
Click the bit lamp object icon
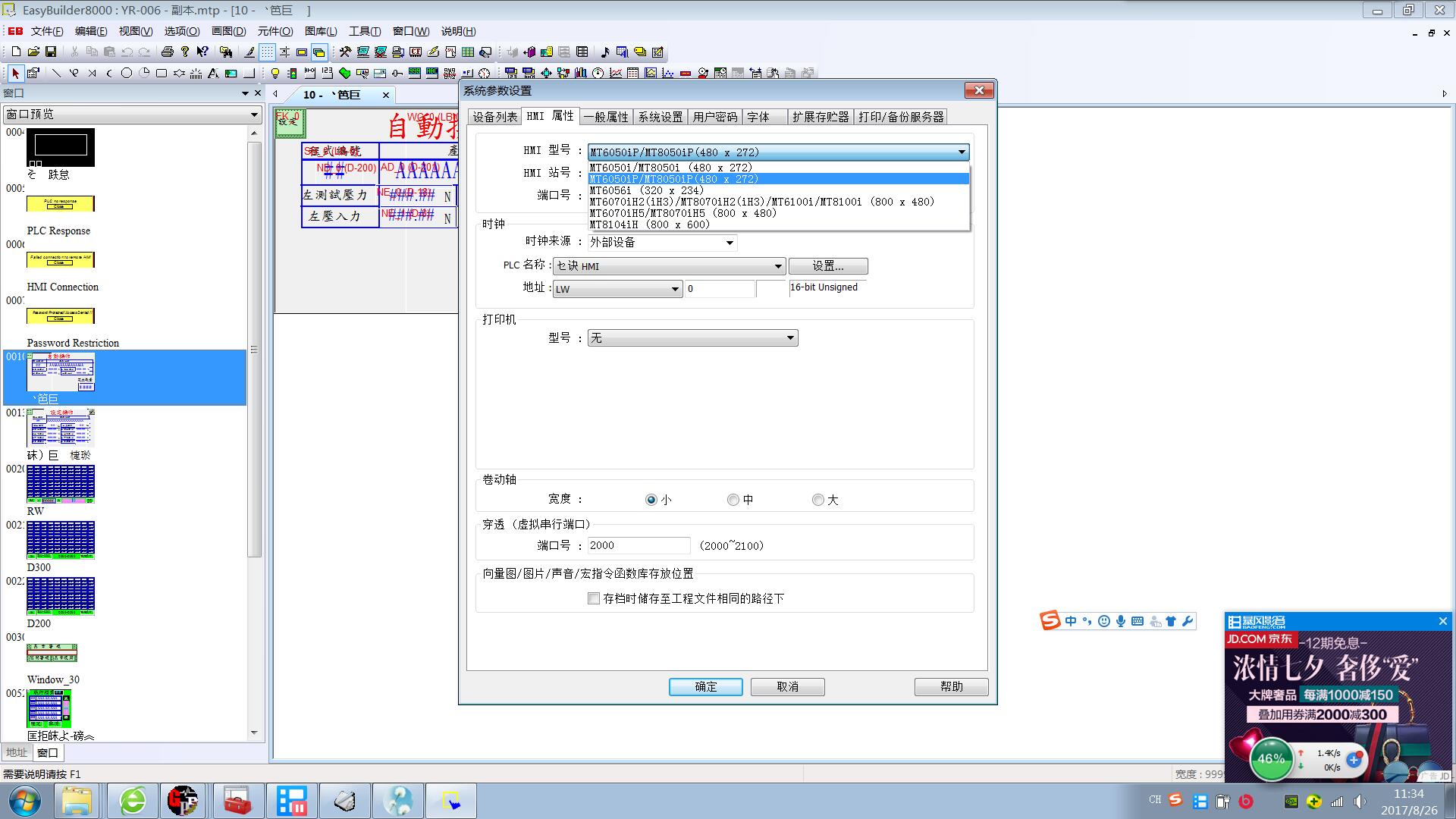click(x=275, y=74)
